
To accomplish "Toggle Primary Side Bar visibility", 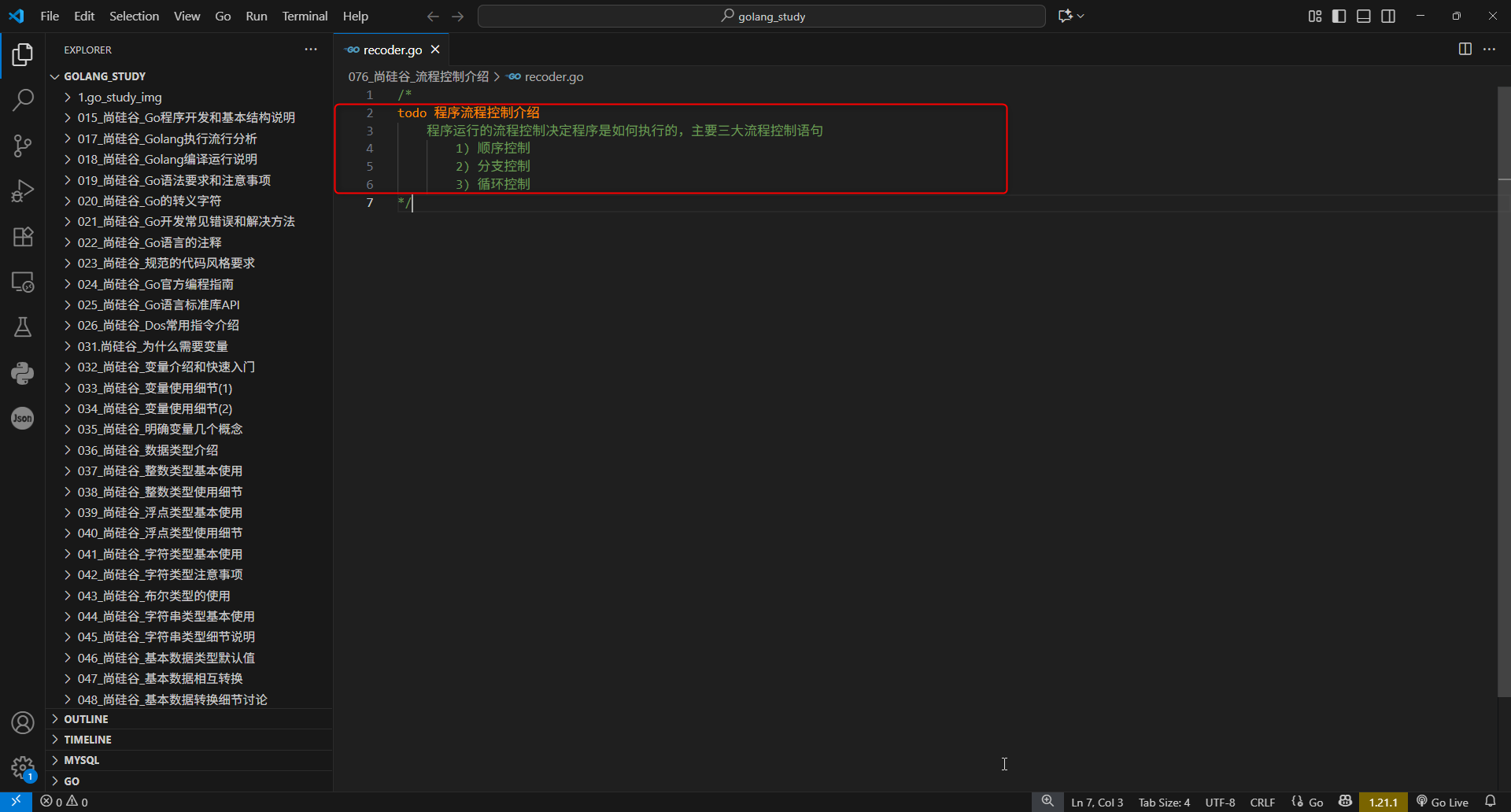I will tap(1339, 16).
